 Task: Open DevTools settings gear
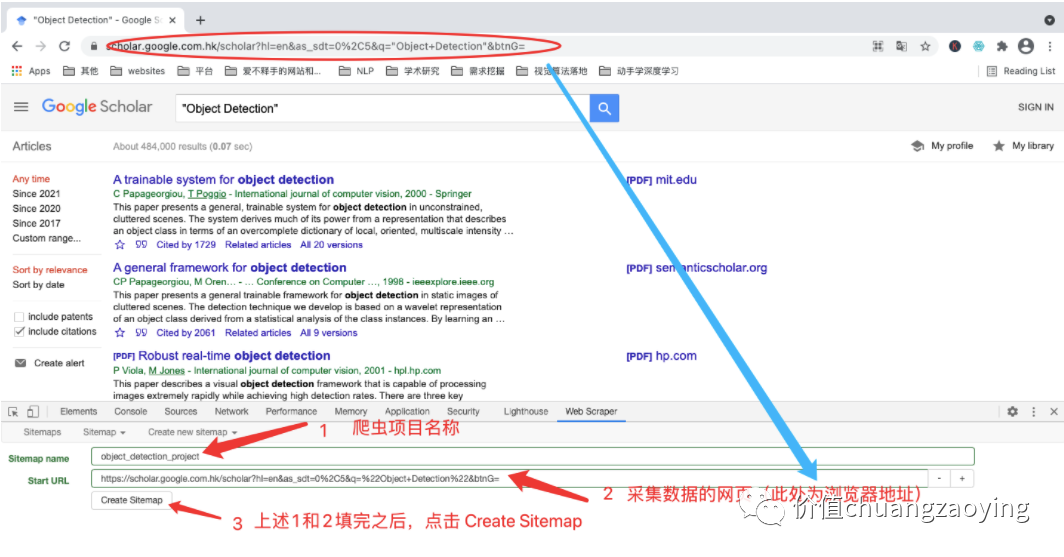point(1012,412)
